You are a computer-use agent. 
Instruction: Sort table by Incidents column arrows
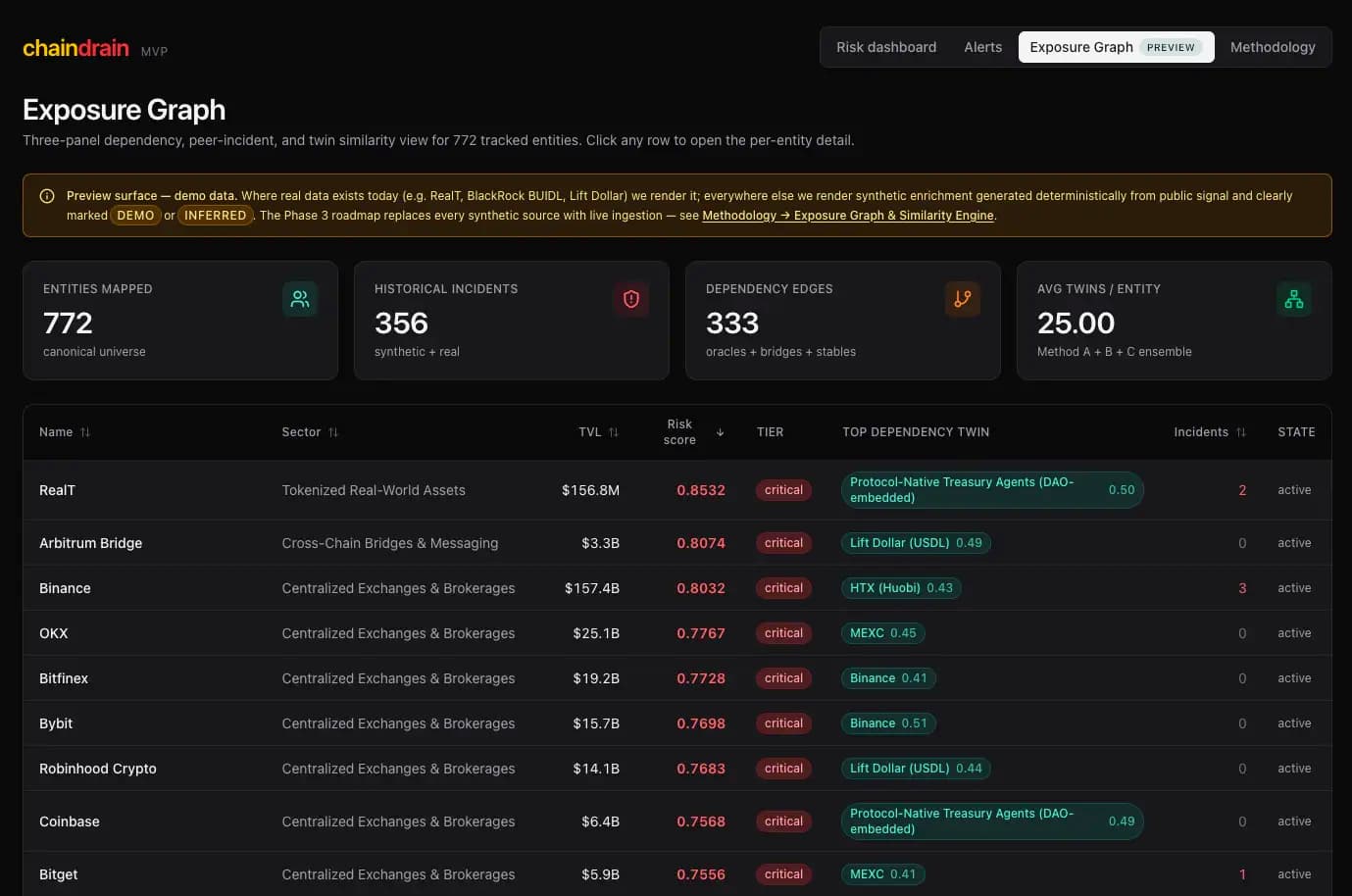click(x=1241, y=432)
